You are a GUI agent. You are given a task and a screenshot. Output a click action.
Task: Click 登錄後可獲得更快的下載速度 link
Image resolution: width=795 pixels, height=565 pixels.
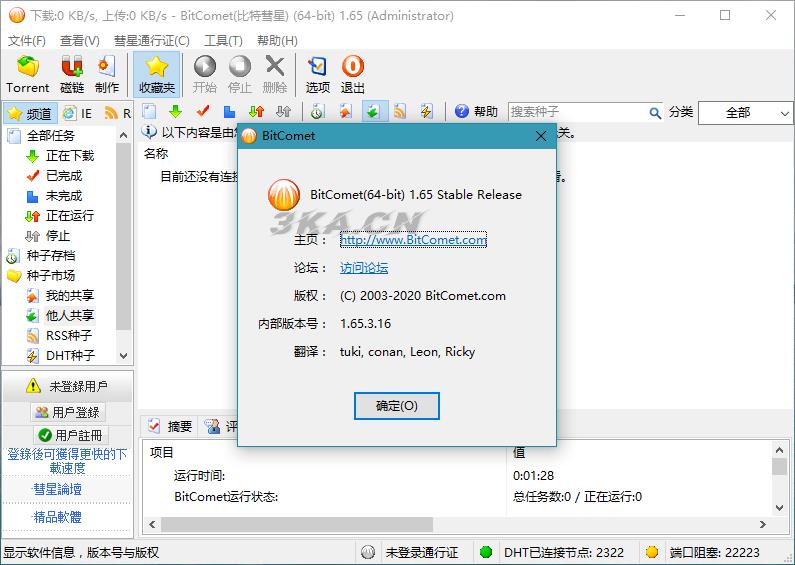pyautogui.click(x=67, y=461)
